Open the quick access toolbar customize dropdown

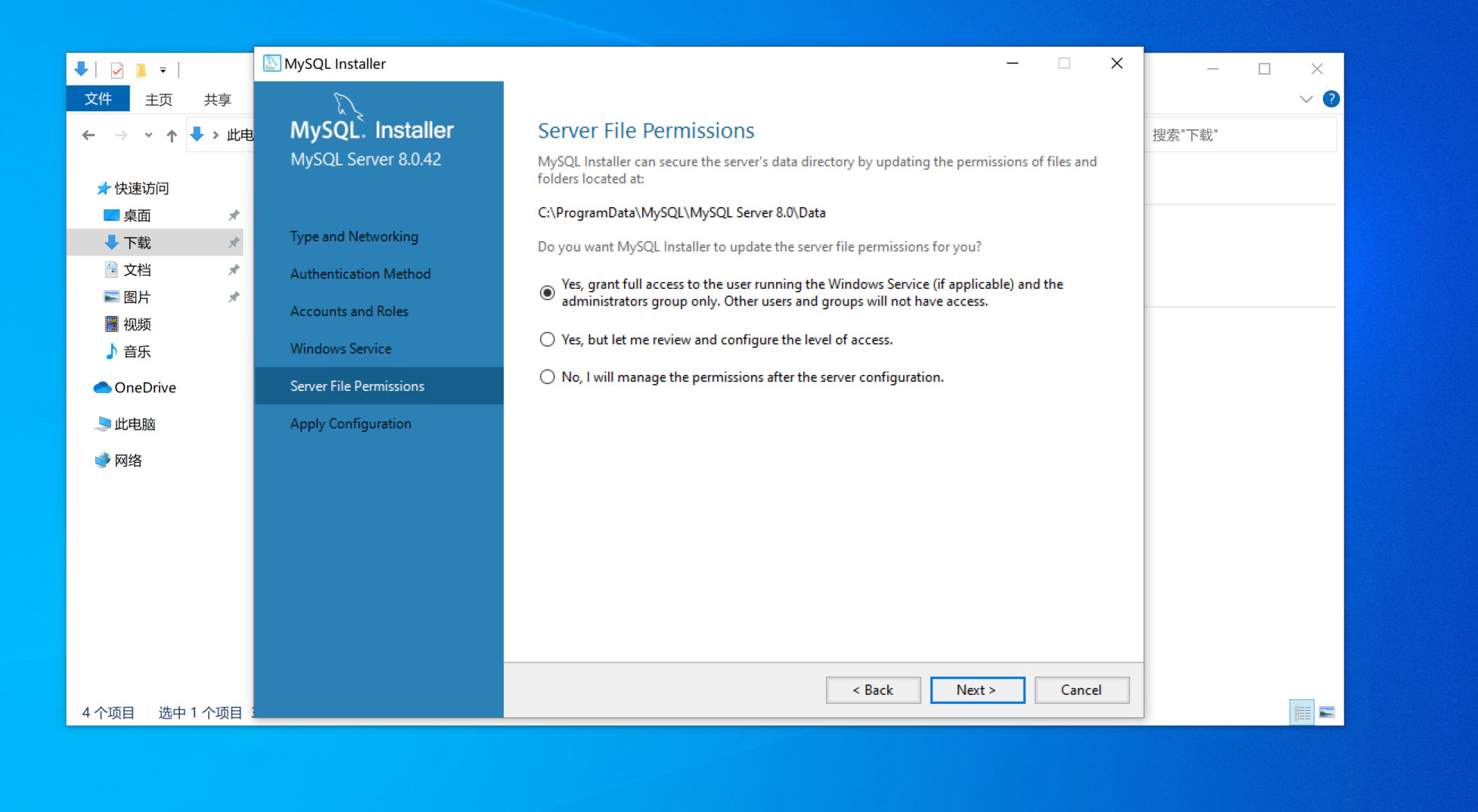tap(163, 70)
